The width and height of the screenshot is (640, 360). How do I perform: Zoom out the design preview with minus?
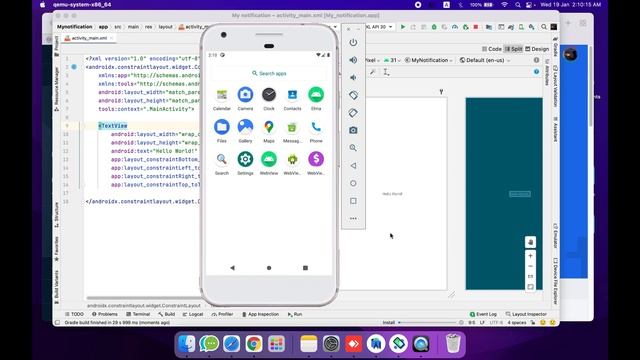coord(530,266)
